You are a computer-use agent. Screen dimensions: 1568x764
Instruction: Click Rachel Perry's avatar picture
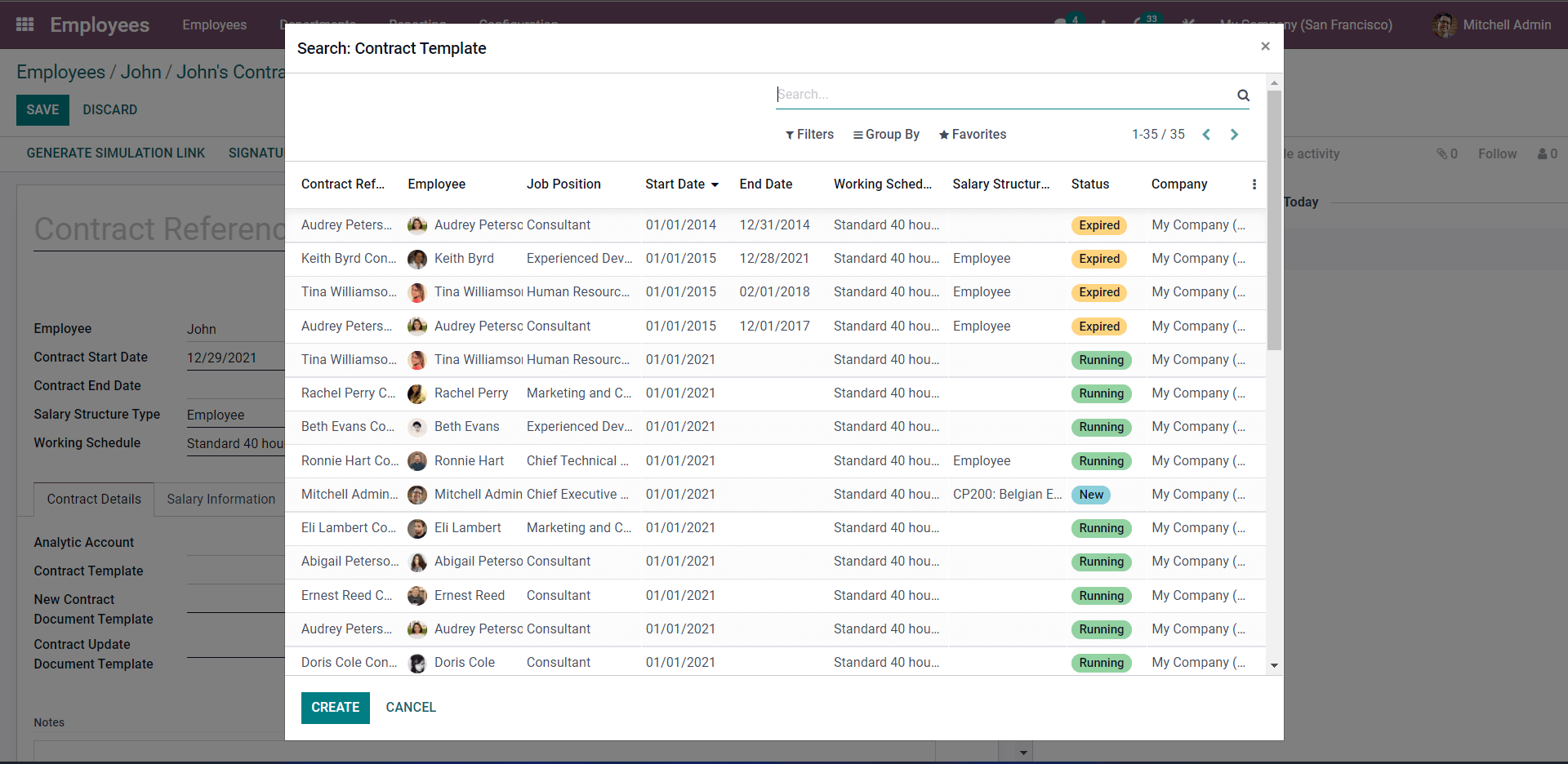pos(417,393)
